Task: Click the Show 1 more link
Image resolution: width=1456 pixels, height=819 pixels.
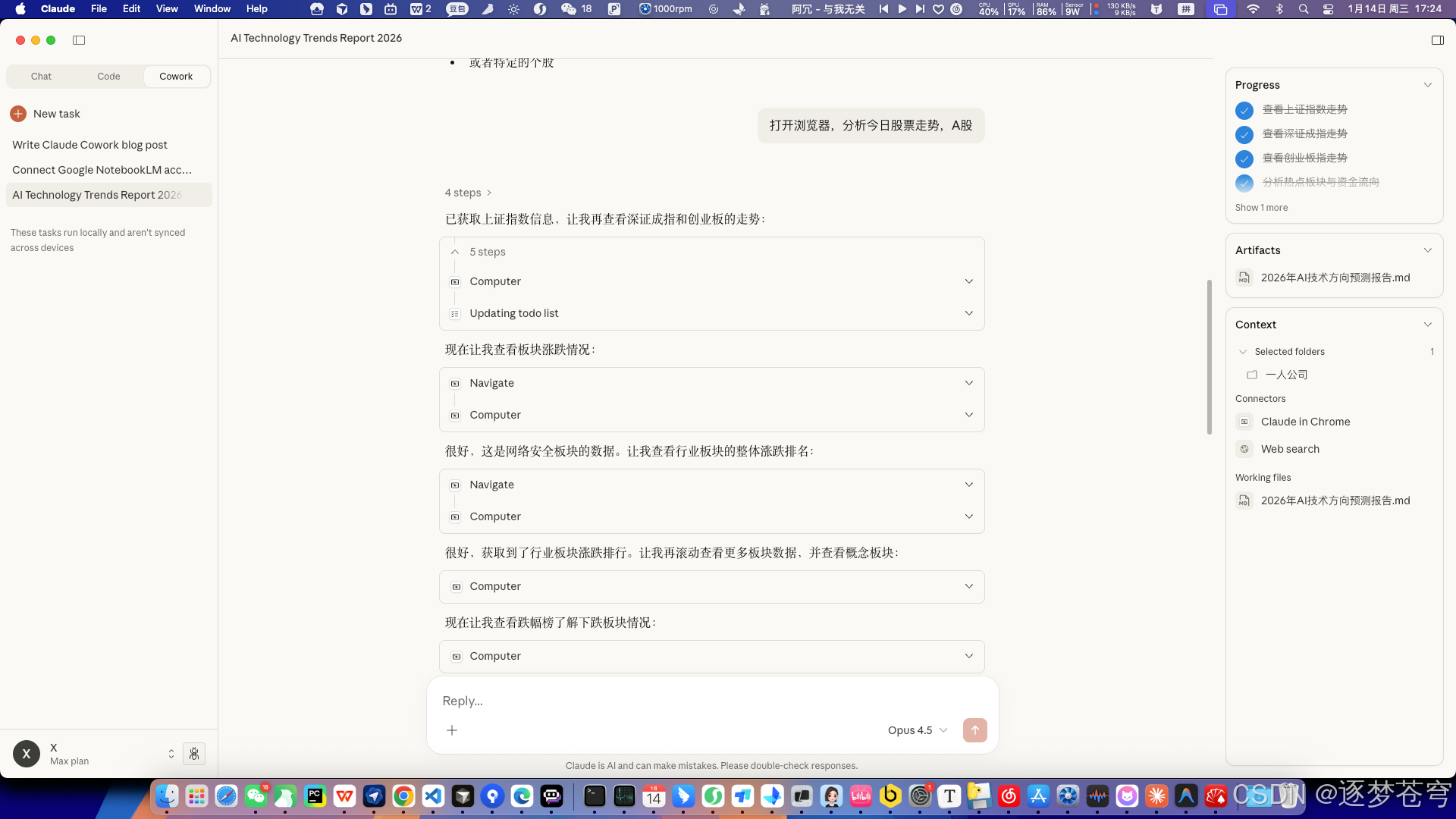Action: pyautogui.click(x=1261, y=207)
